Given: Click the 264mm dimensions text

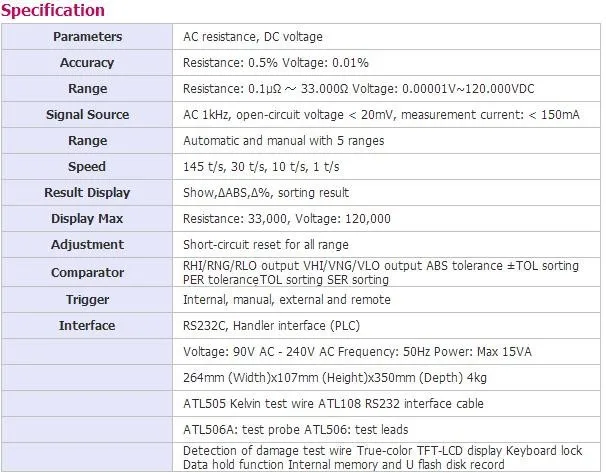Looking at the screenshot, I should pos(335,378).
